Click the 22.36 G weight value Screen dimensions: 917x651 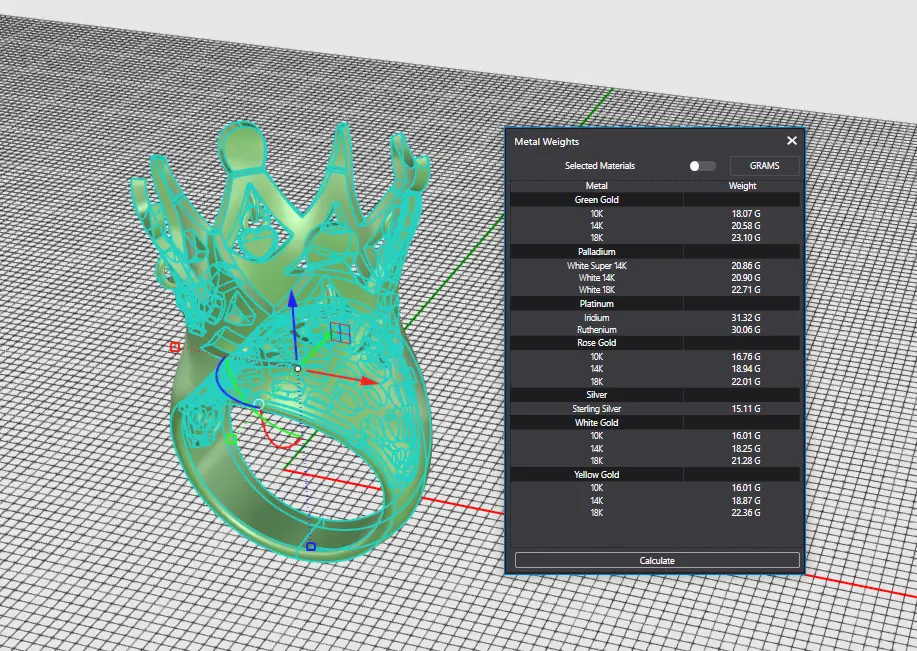[x=746, y=512]
